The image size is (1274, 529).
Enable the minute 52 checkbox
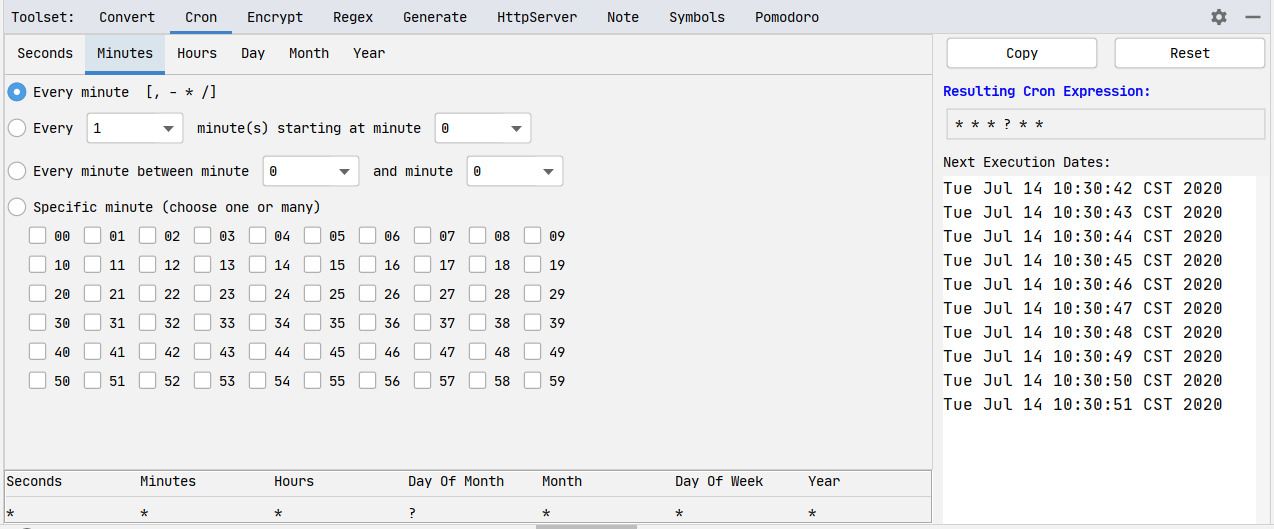point(148,380)
